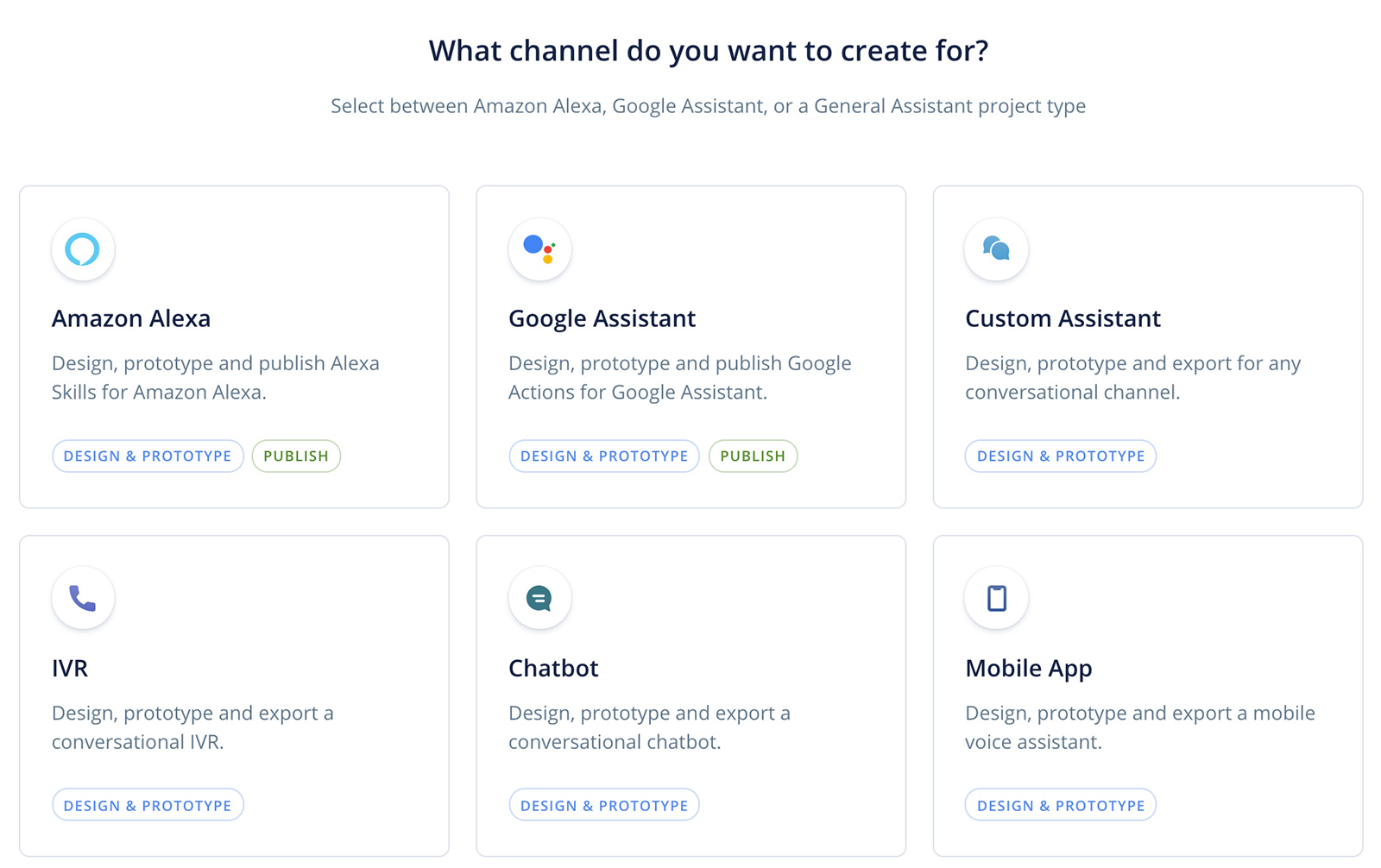Select the Amazon Alexa card title

tap(131, 318)
